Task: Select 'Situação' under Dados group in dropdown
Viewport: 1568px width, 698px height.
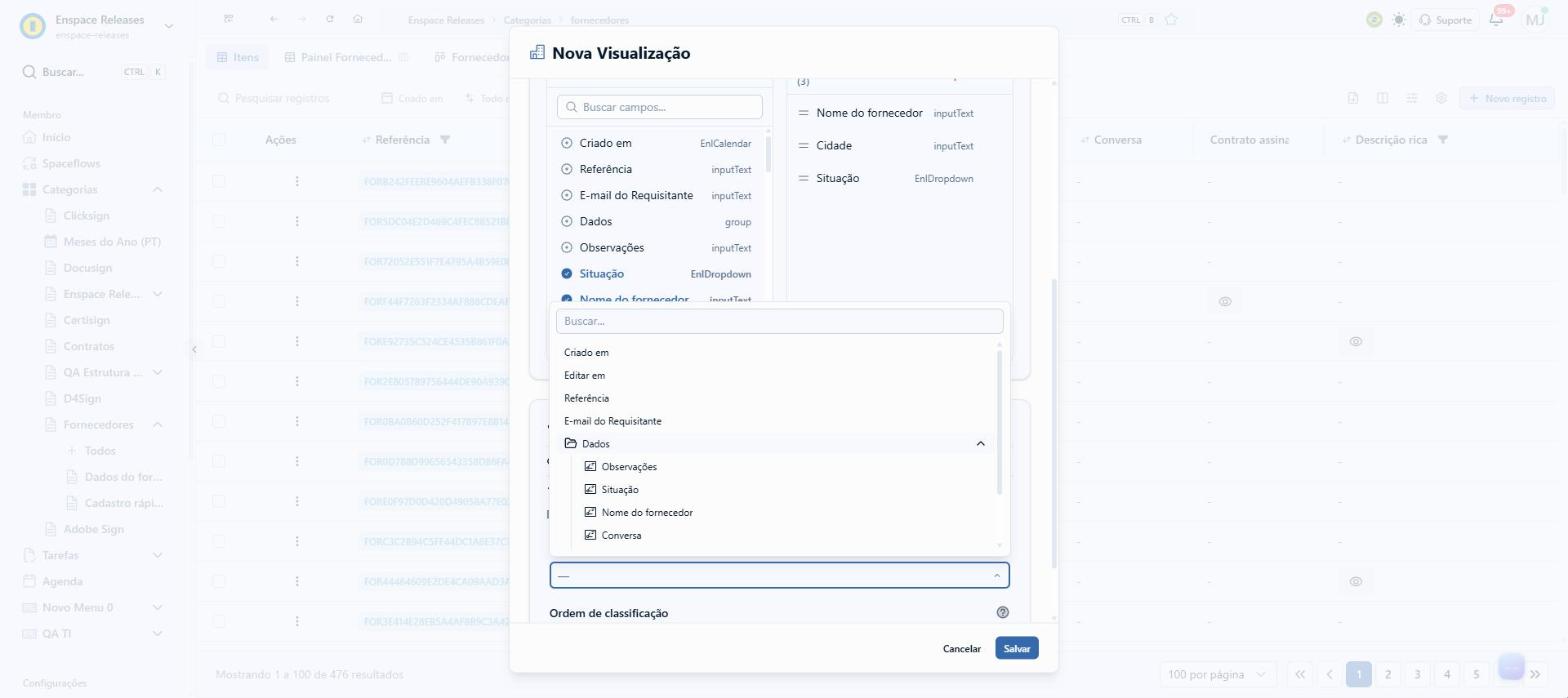Action: click(x=620, y=490)
